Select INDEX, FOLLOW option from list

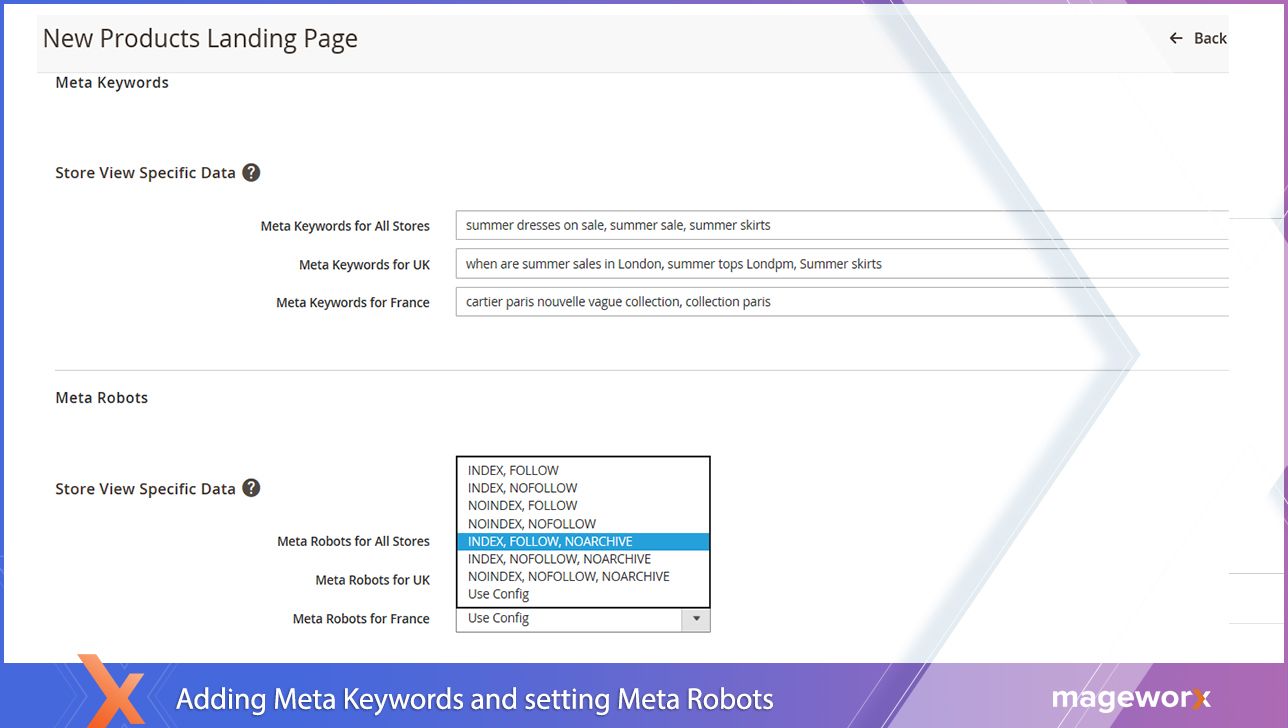pyautogui.click(x=513, y=470)
